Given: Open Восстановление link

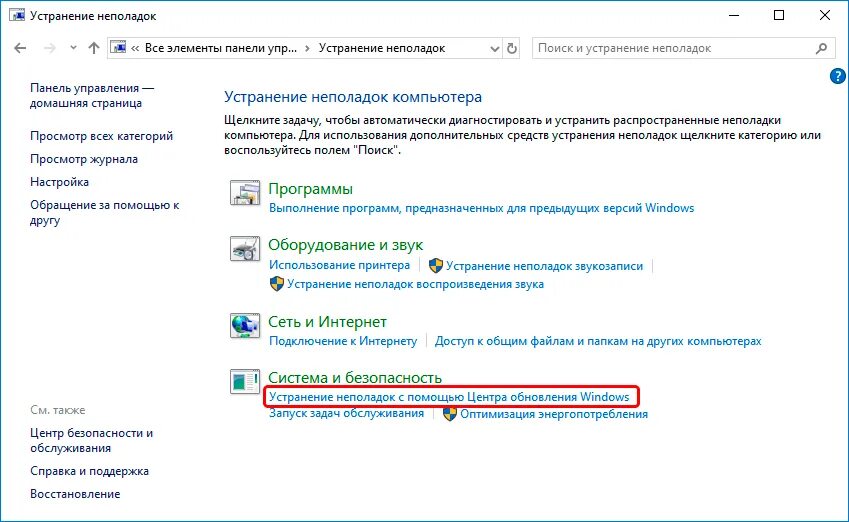Looking at the screenshot, I should [75, 494].
